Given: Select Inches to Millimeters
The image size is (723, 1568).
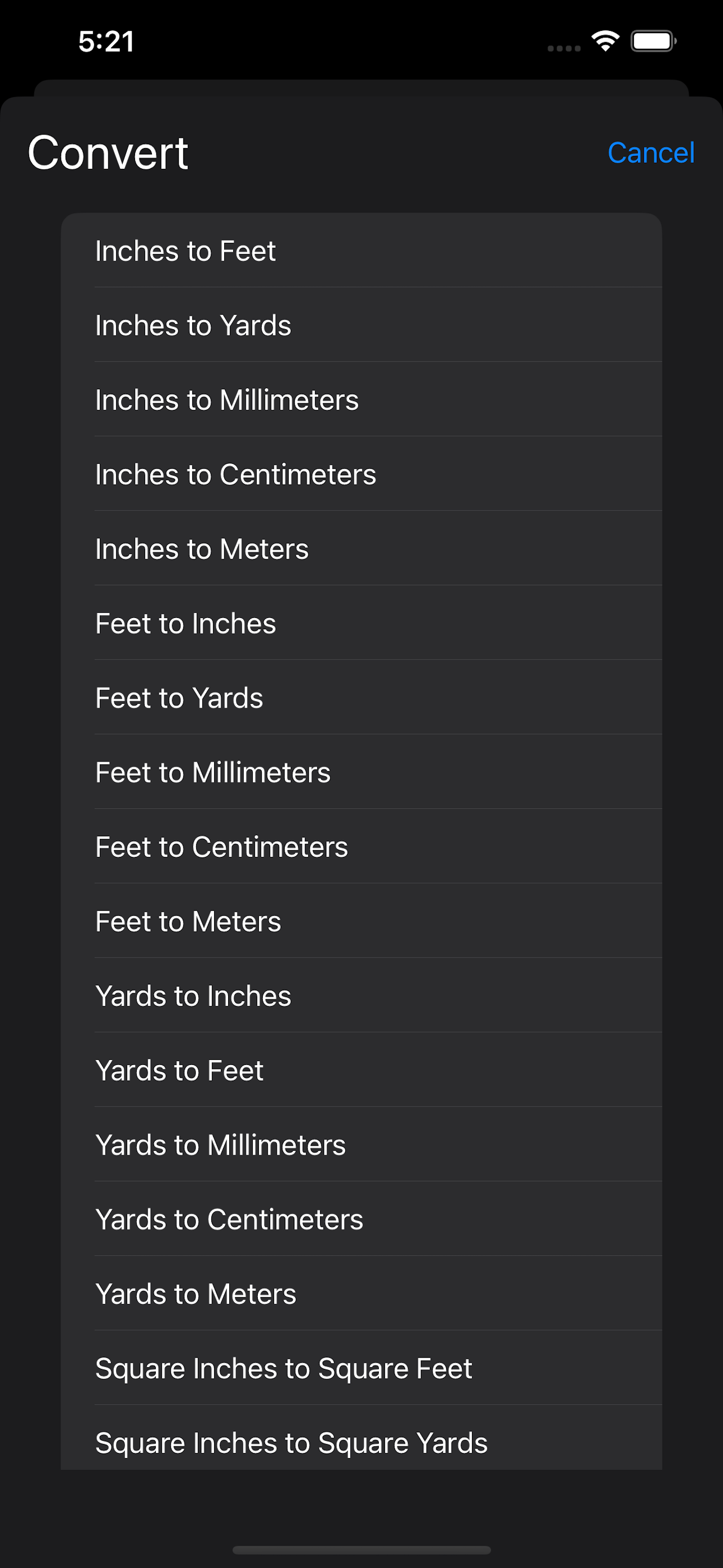Looking at the screenshot, I should [361, 399].
